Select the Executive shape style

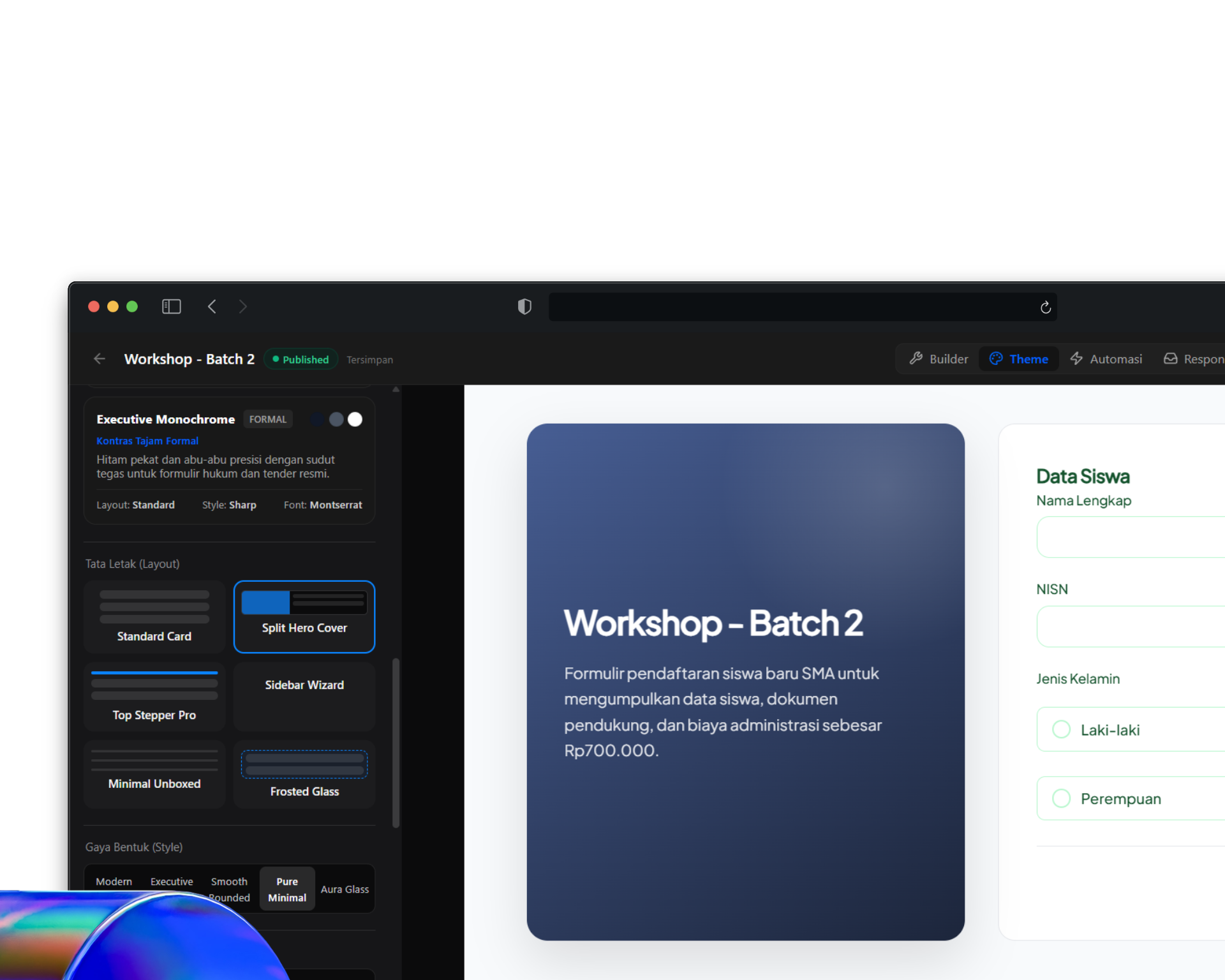(172, 882)
